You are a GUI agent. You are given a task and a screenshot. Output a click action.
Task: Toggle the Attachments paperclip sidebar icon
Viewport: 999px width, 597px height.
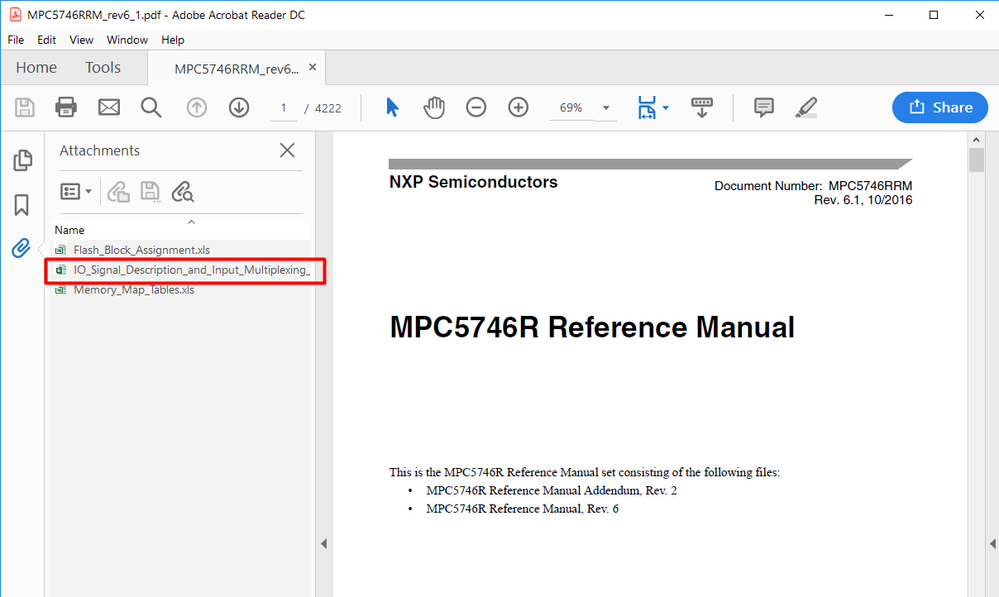(21, 248)
